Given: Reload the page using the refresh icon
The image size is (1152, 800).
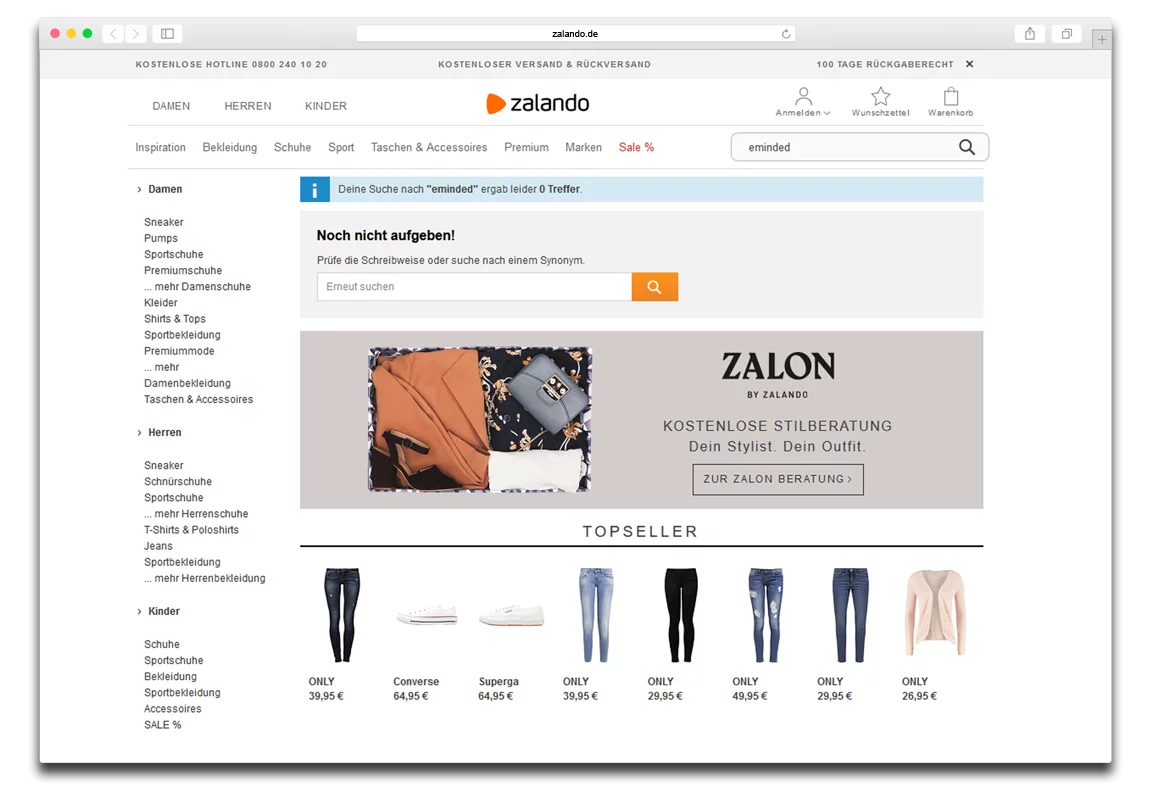Looking at the screenshot, I should pyautogui.click(x=786, y=34).
